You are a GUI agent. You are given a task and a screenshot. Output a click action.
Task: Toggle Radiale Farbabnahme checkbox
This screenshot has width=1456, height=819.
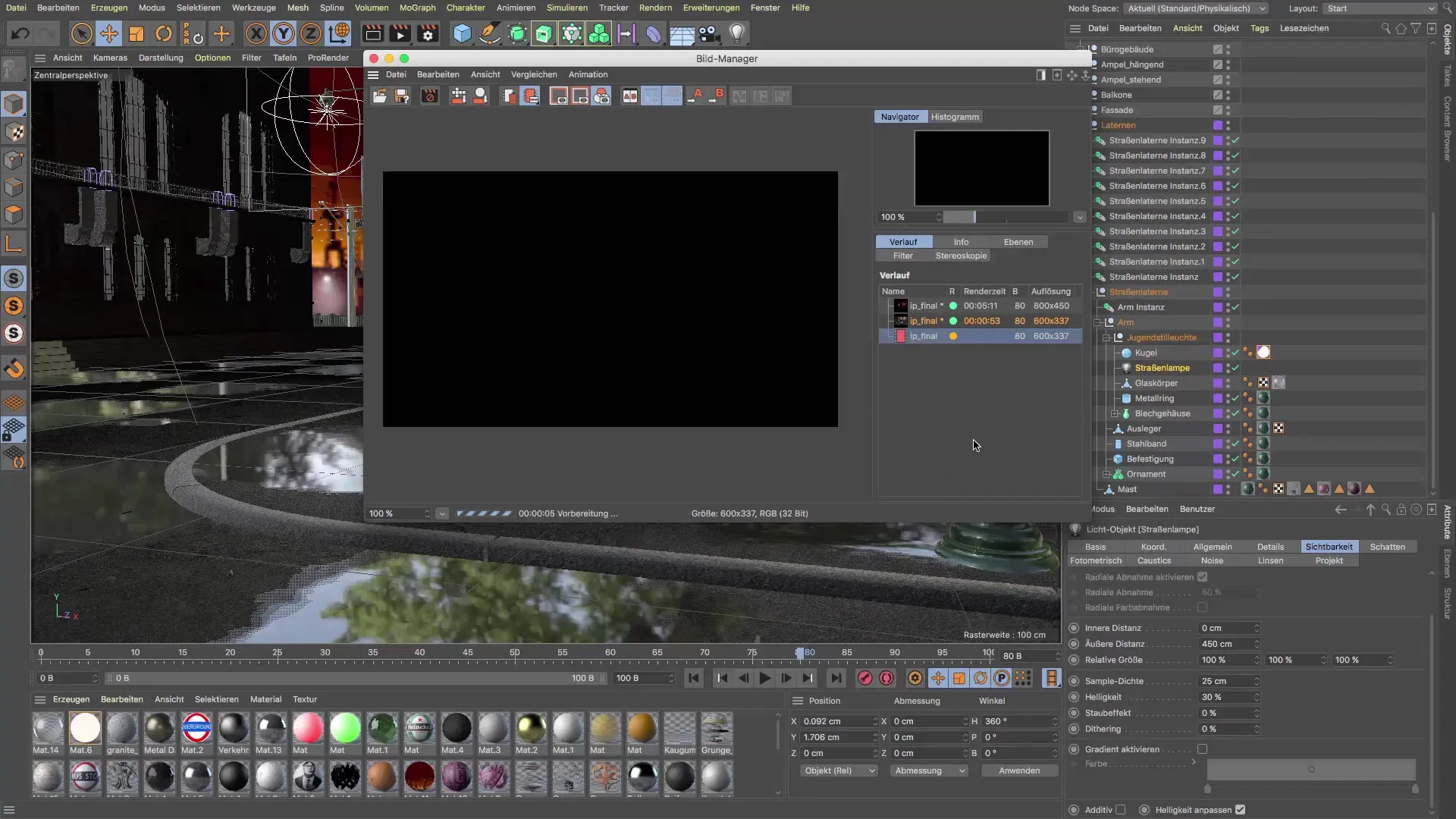click(1202, 607)
